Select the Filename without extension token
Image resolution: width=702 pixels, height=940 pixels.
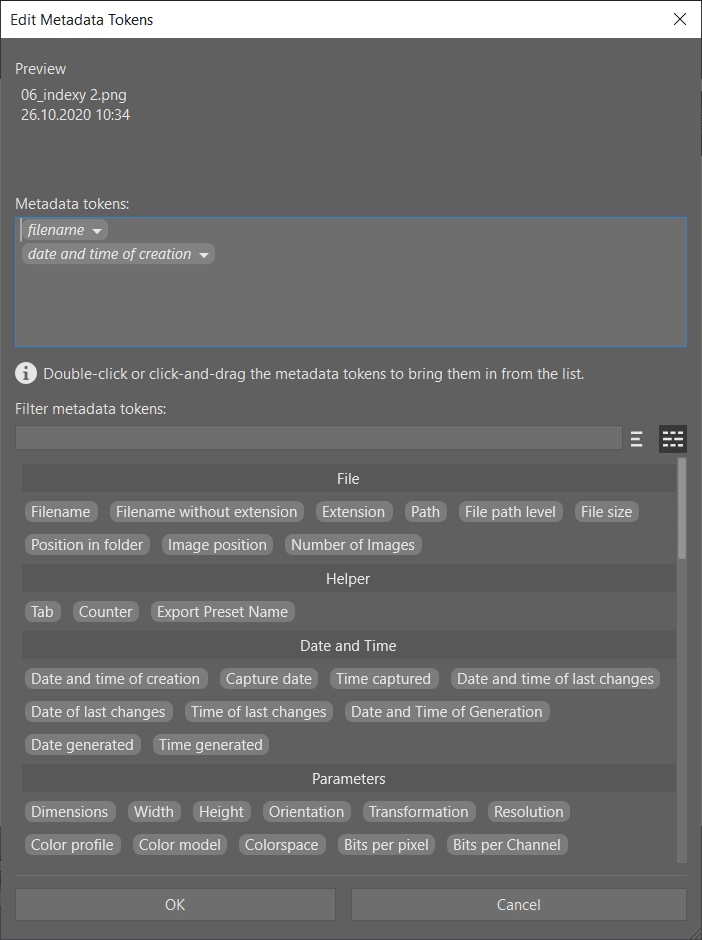point(207,512)
